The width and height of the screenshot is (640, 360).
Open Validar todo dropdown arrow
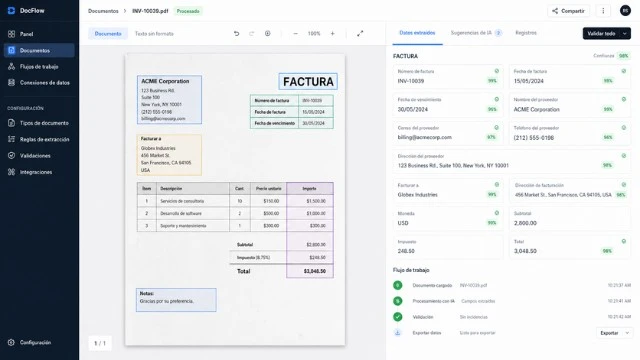625,33
